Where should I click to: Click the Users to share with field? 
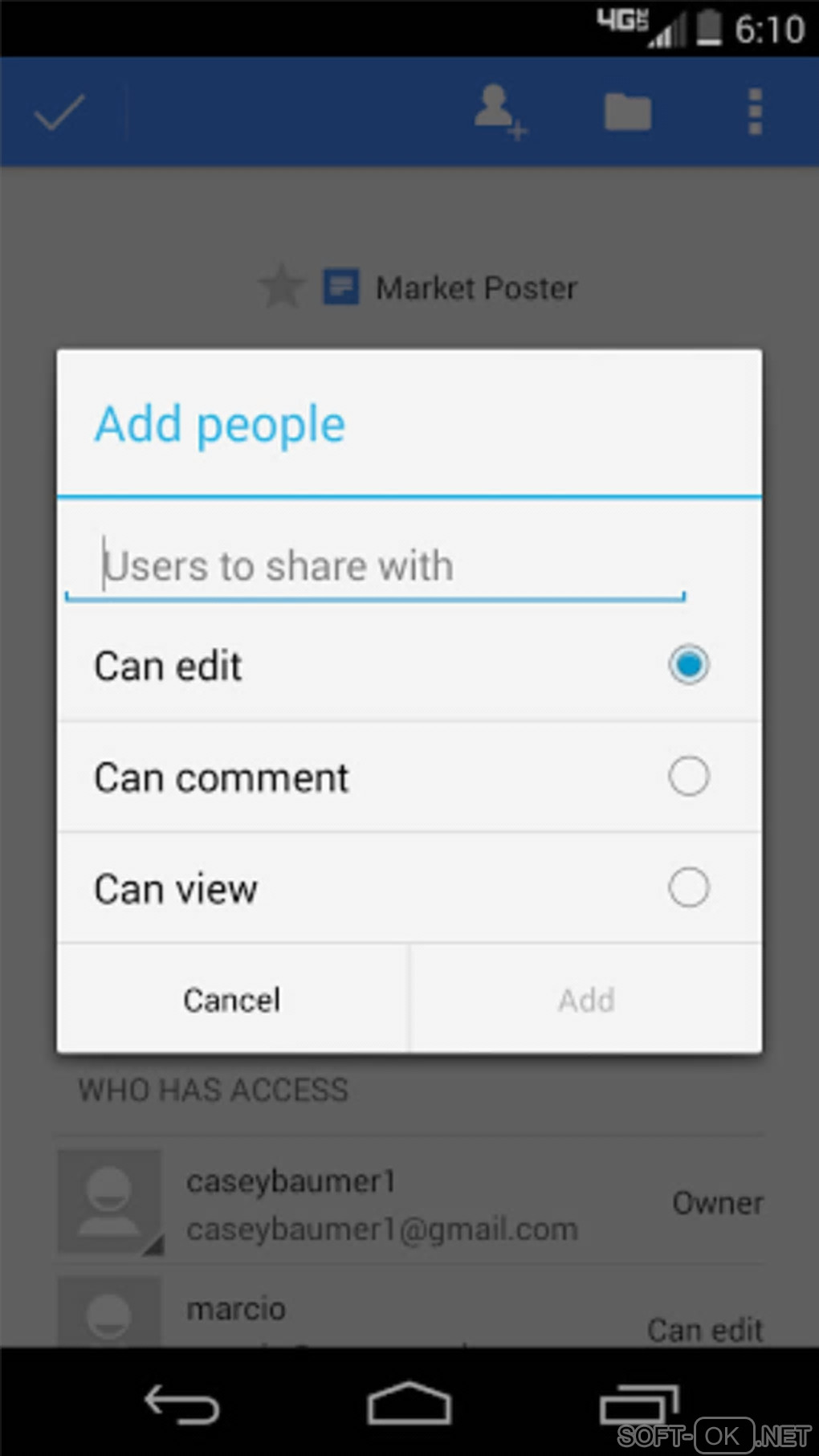point(375,566)
